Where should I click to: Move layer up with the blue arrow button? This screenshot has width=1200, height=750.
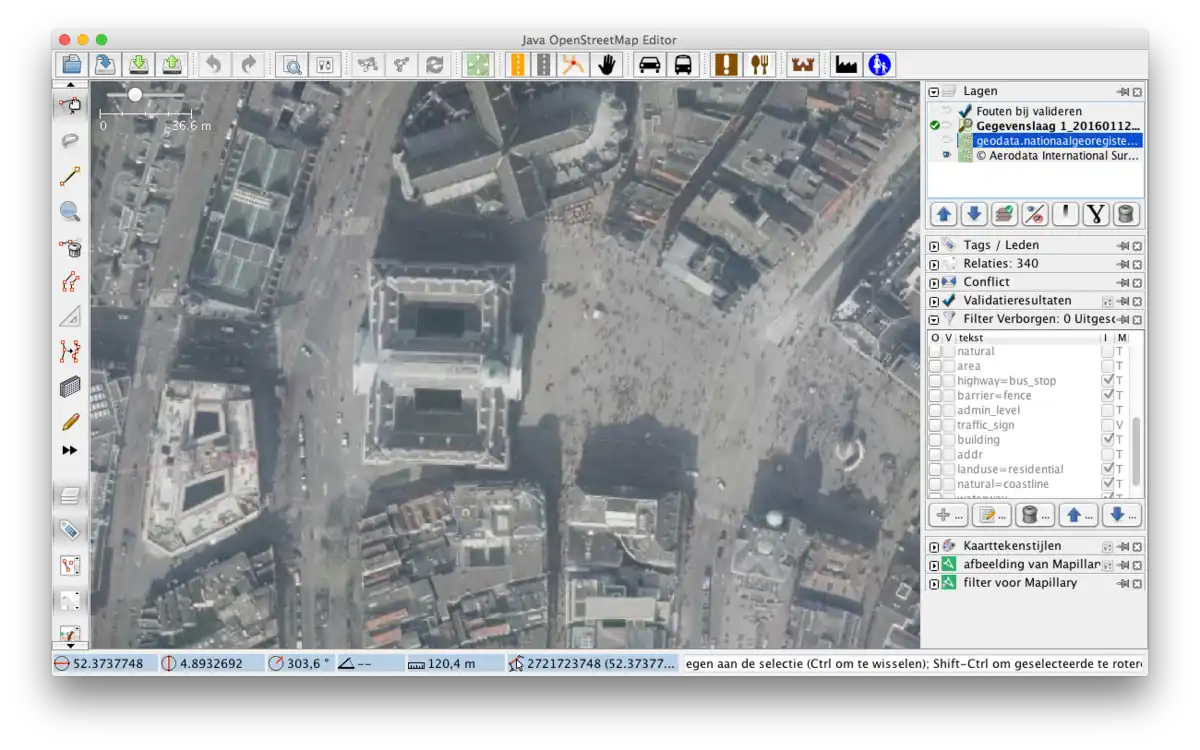tap(943, 214)
